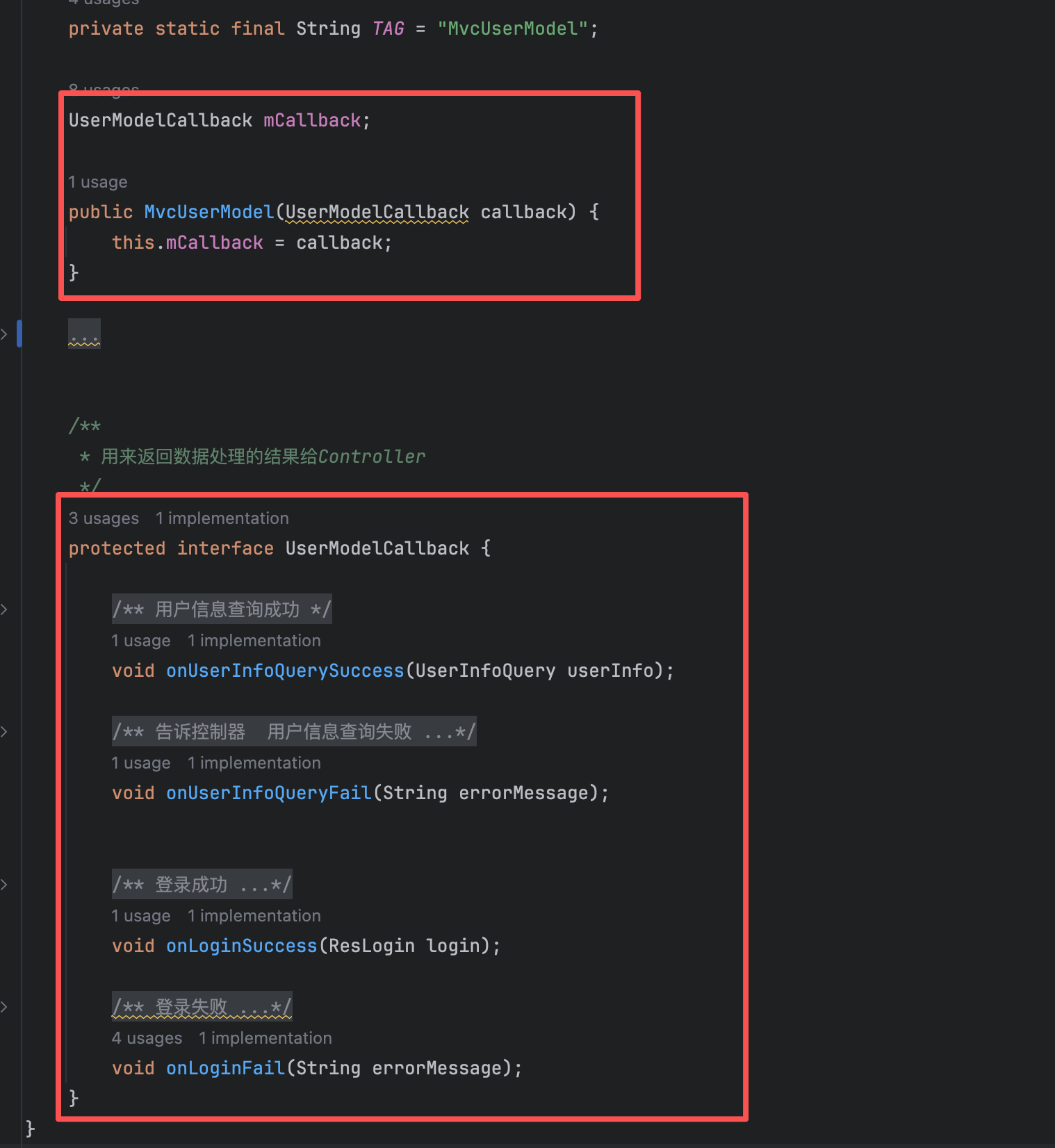1055x1148 pixels.
Task: Click the underlined UserModelCallback parameter type
Action: [377, 212]
